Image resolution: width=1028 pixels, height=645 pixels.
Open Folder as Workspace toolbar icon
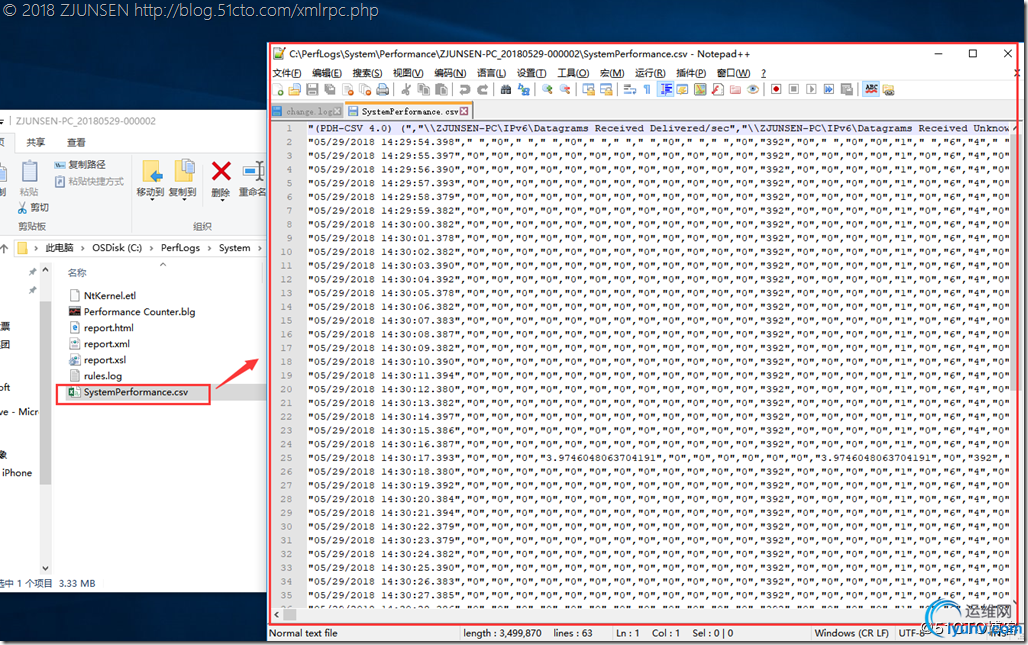click(736, 90)
